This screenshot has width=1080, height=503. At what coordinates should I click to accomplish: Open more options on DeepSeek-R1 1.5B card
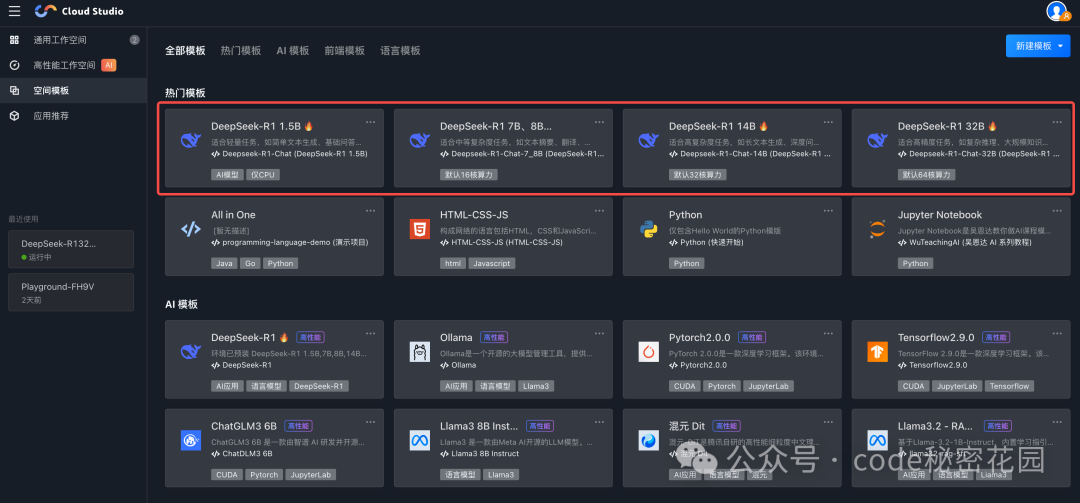coord(371,122)
